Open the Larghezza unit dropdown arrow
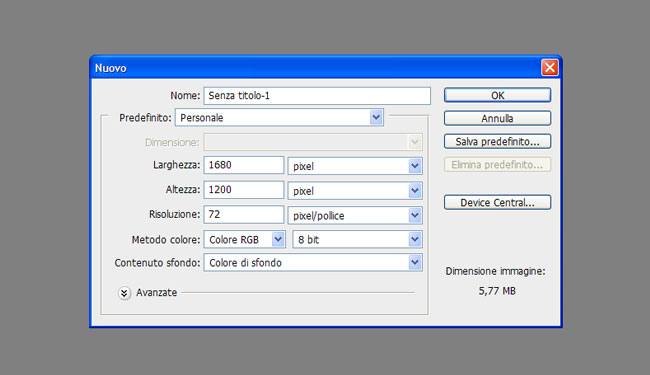The width and height of the screenshot is (650, 375). point(415,166)
